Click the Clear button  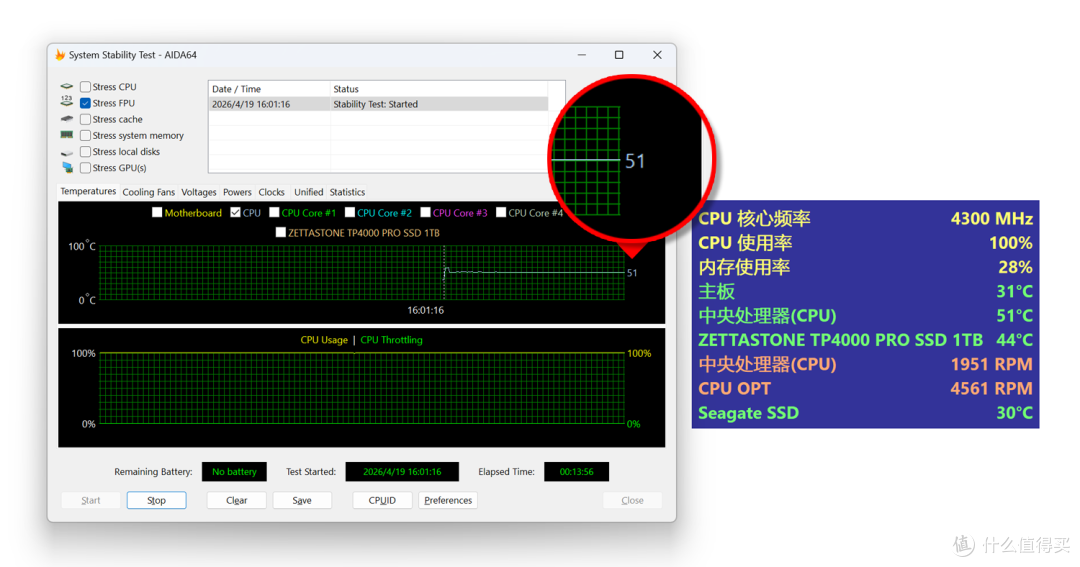(236, 500)
